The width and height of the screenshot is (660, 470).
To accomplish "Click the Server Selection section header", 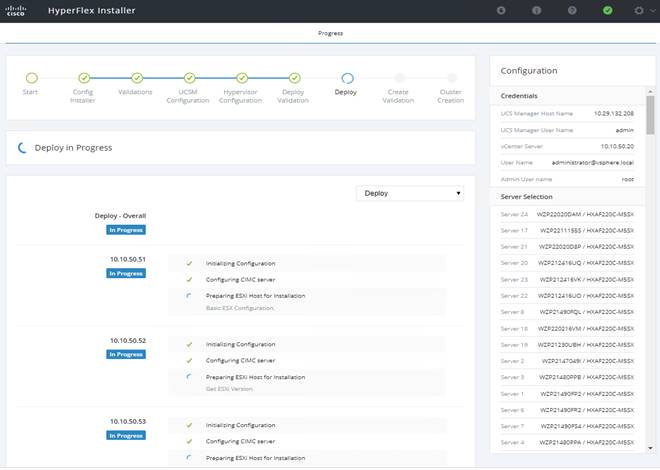I will (x=567, y=196).
